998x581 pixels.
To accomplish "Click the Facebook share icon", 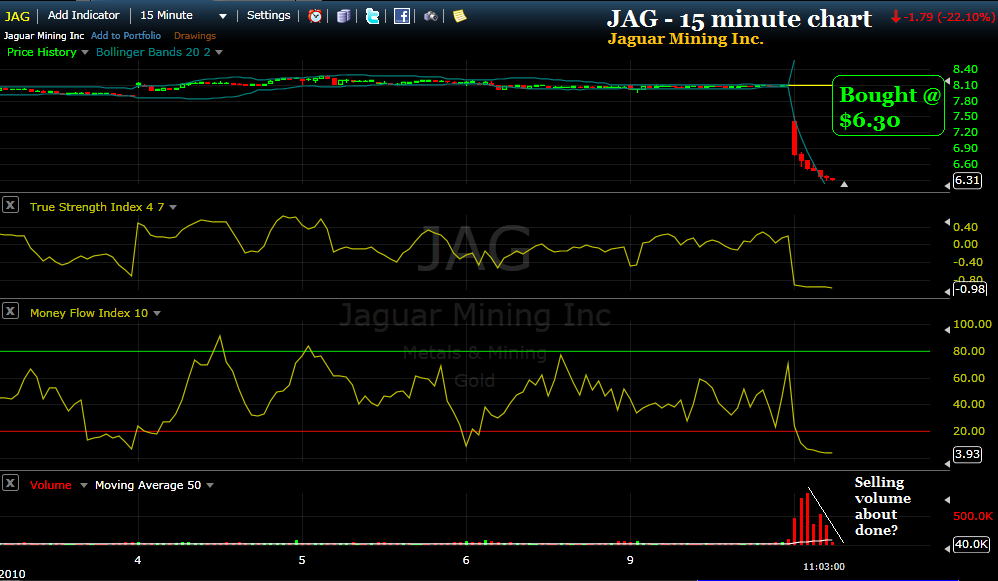I will tap(401, 16).
